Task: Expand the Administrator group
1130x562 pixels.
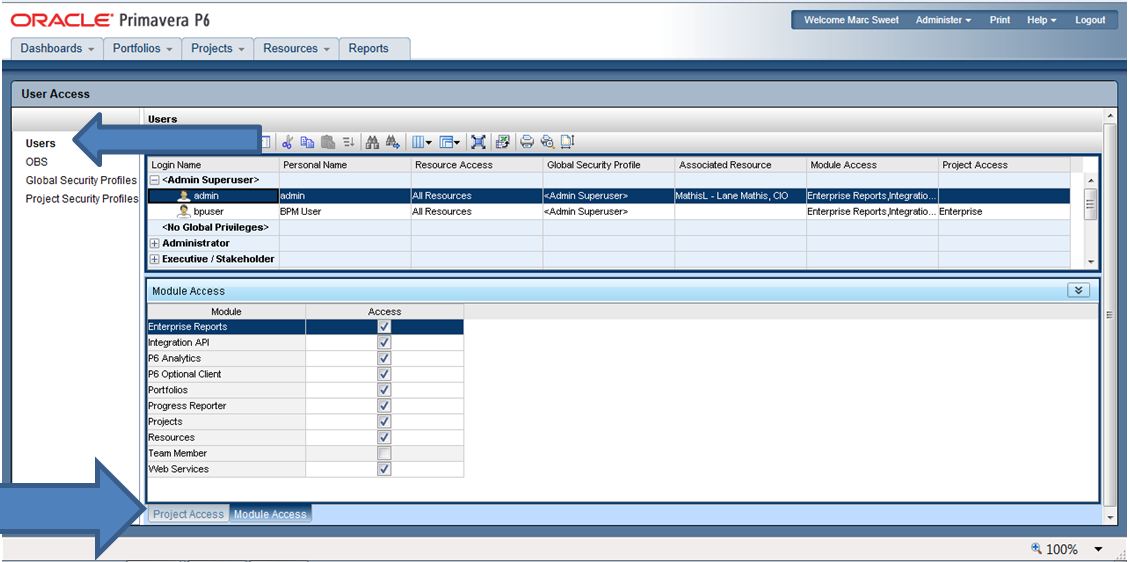Action: (x=154, y=244)
